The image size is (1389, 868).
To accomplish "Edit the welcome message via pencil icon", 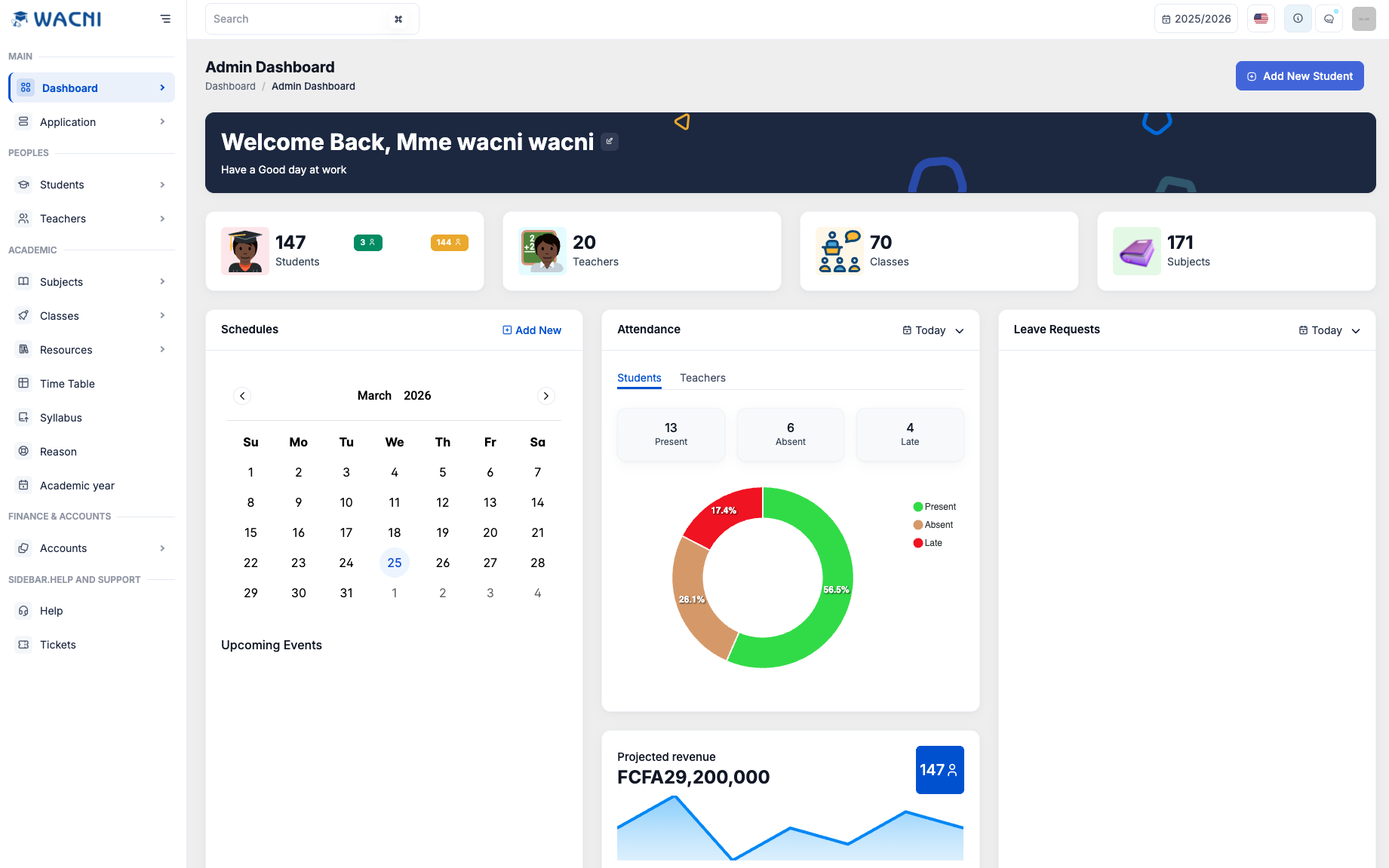I will tap(609, 141).
